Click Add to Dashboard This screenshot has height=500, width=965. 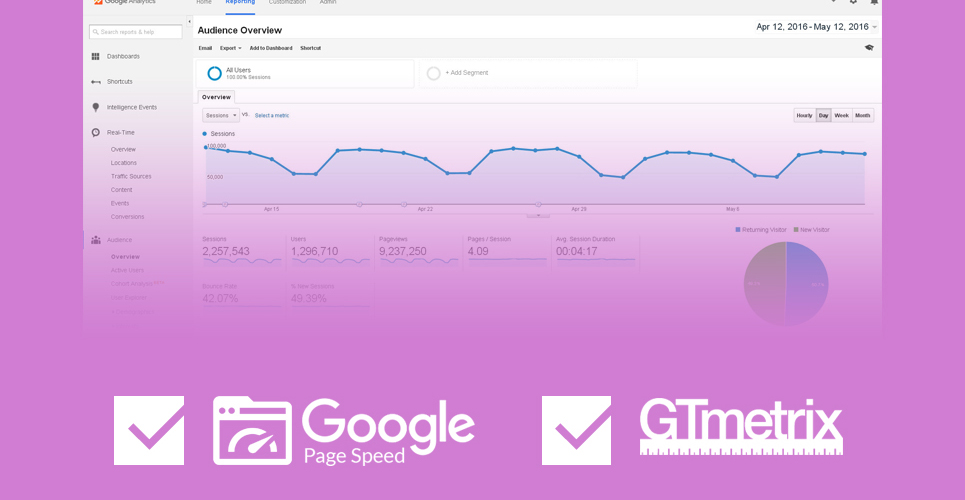pos(271,48)
